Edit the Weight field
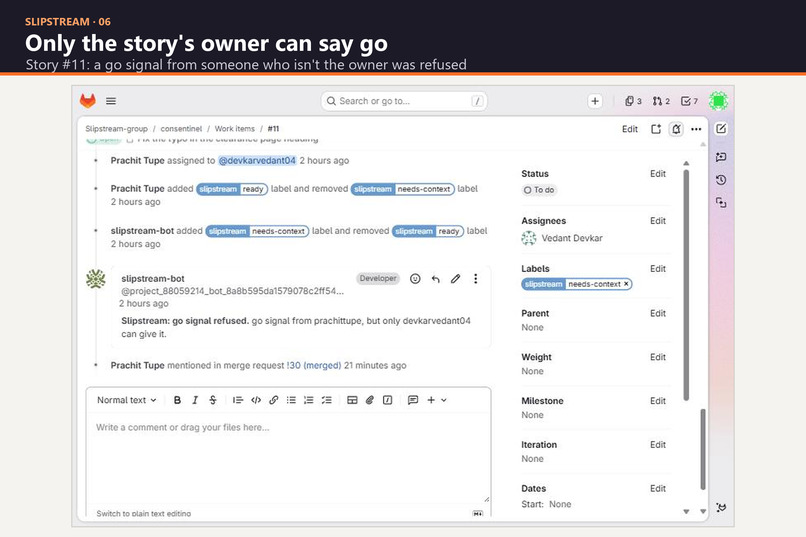 (x=657, y=357)
